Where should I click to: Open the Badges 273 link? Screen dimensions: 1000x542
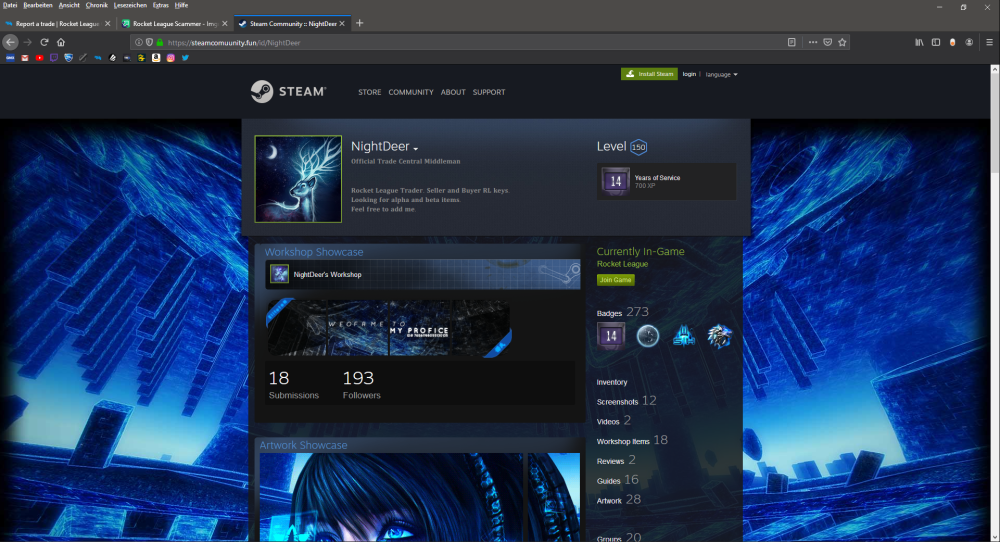pyautogui.click(x=622, y=312)
